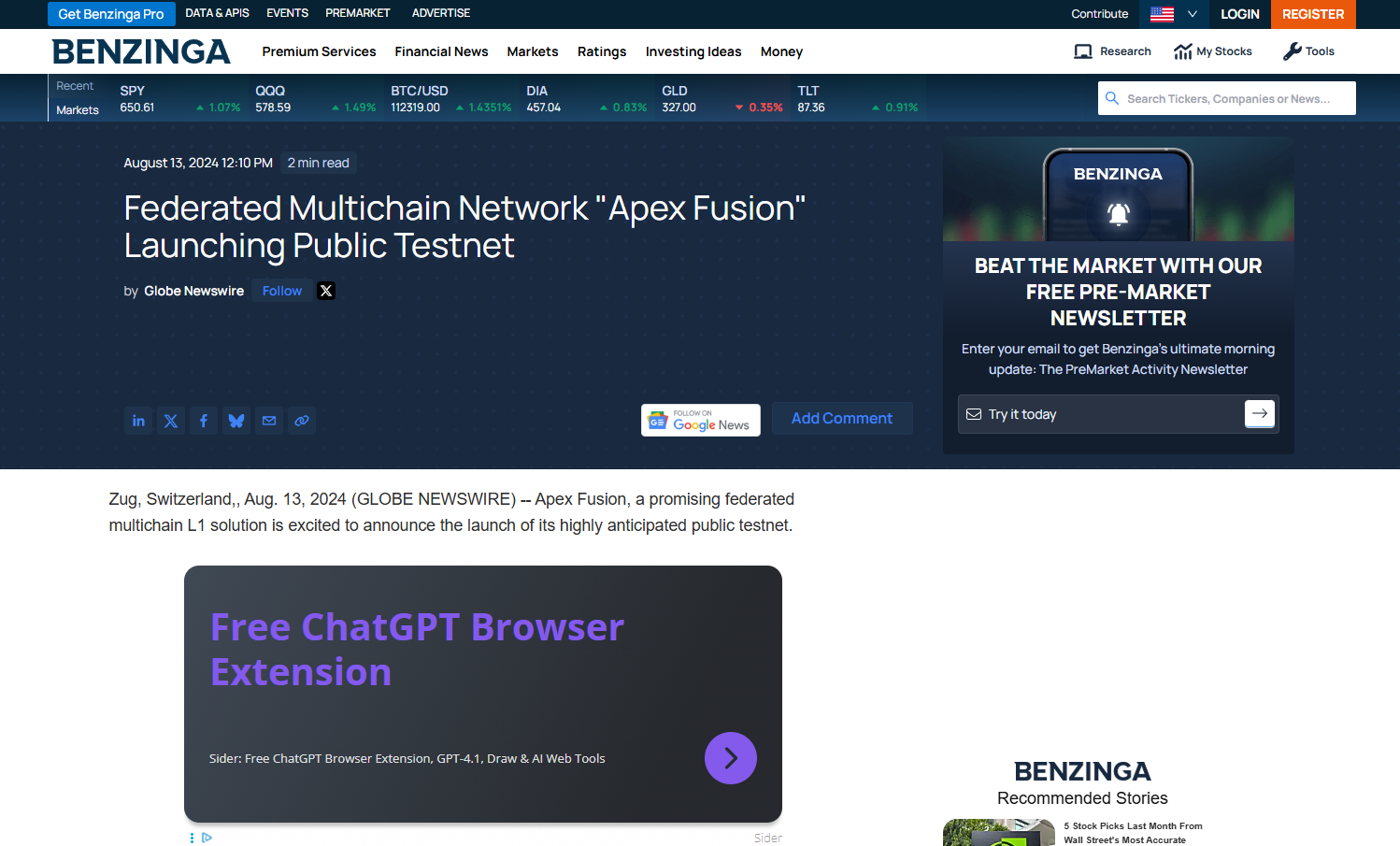Open the Markets navigation menu
Viewport: 1400px width, 846px height.
(532, 51)
